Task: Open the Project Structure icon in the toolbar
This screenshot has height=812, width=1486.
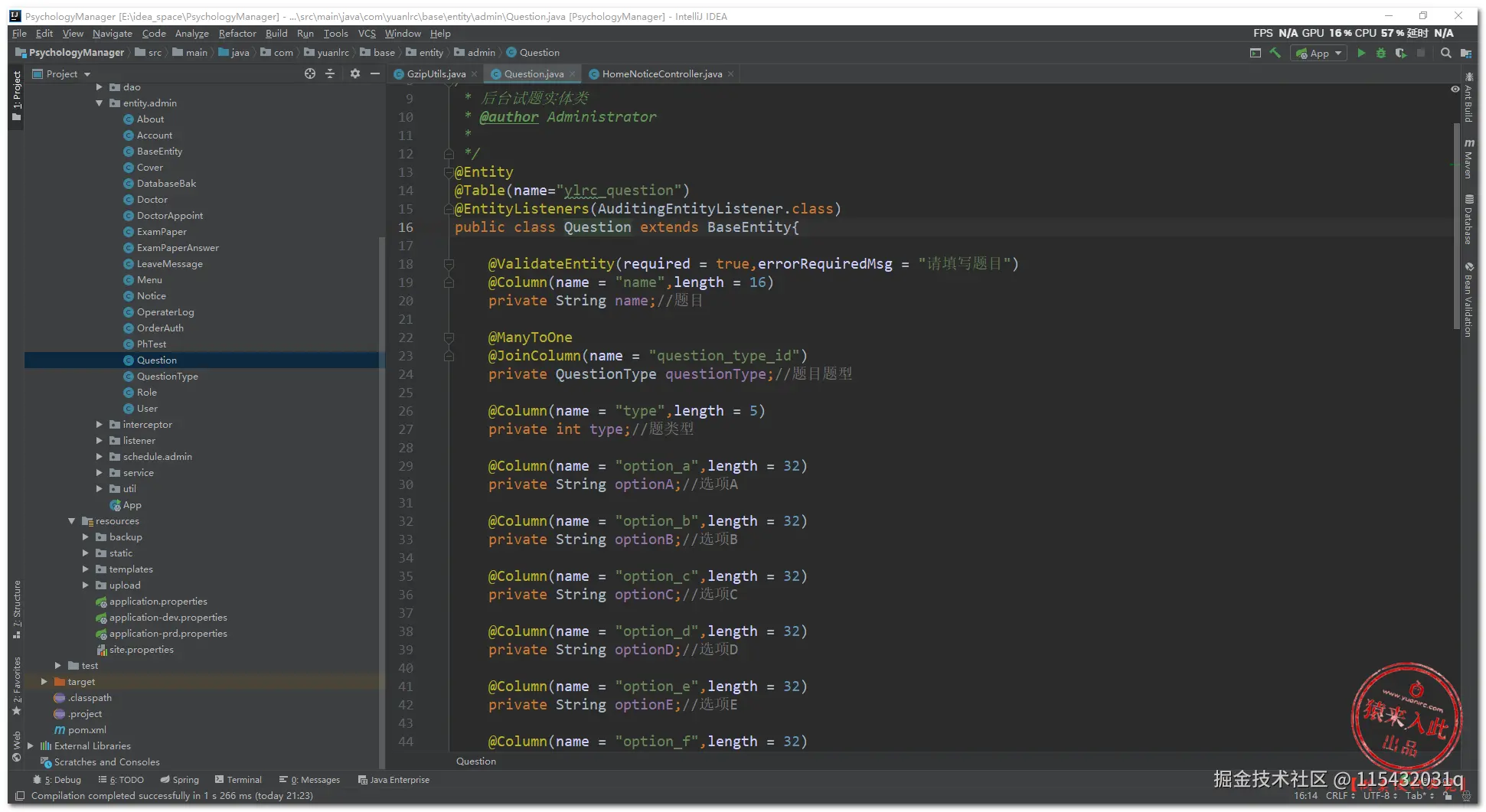Action: coord(1465,54)
